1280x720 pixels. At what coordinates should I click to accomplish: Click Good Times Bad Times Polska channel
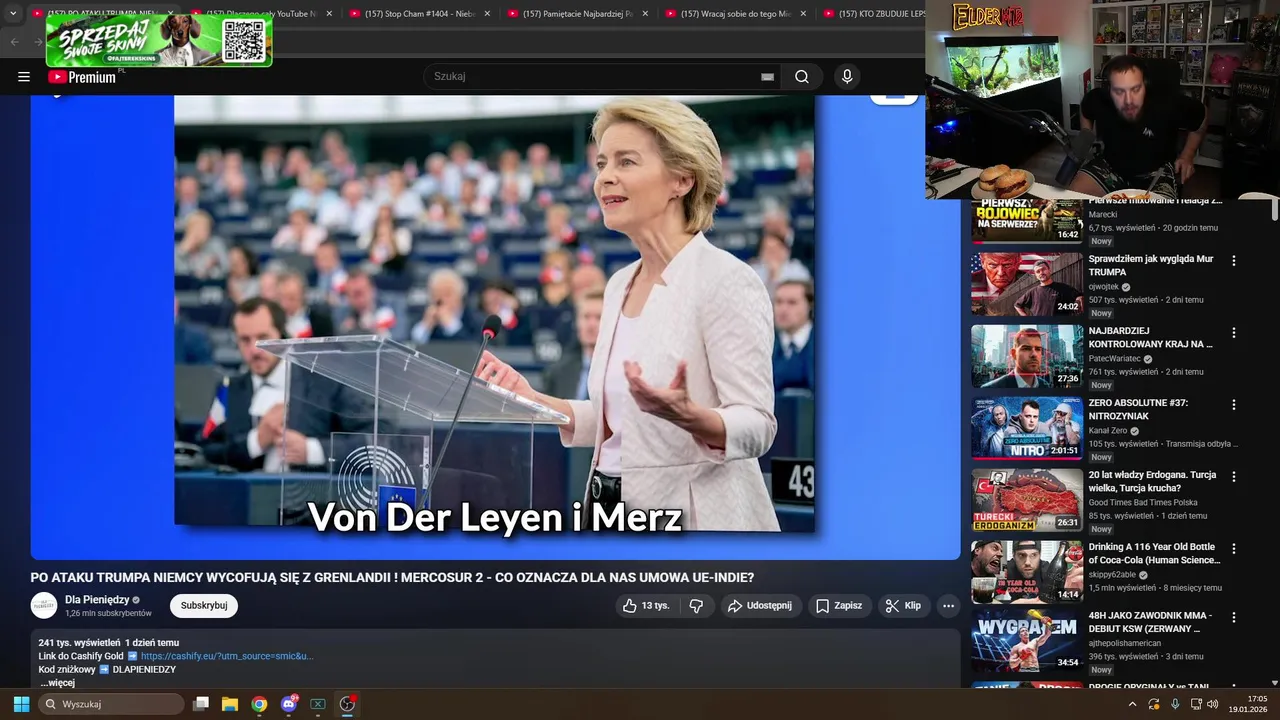point(1143,503)
